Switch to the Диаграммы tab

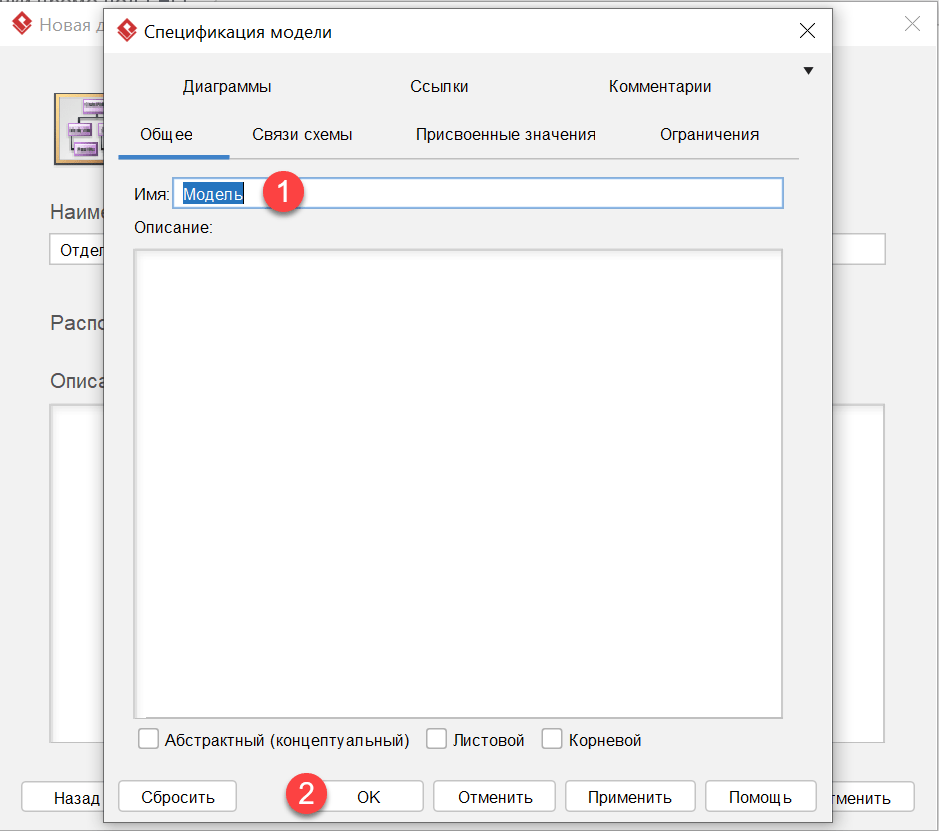point(227,86)
